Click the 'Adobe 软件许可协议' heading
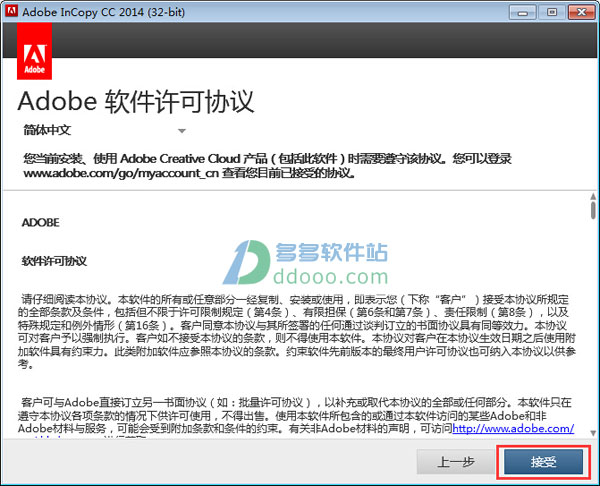The image size is (600, 486). pos(136,102)
